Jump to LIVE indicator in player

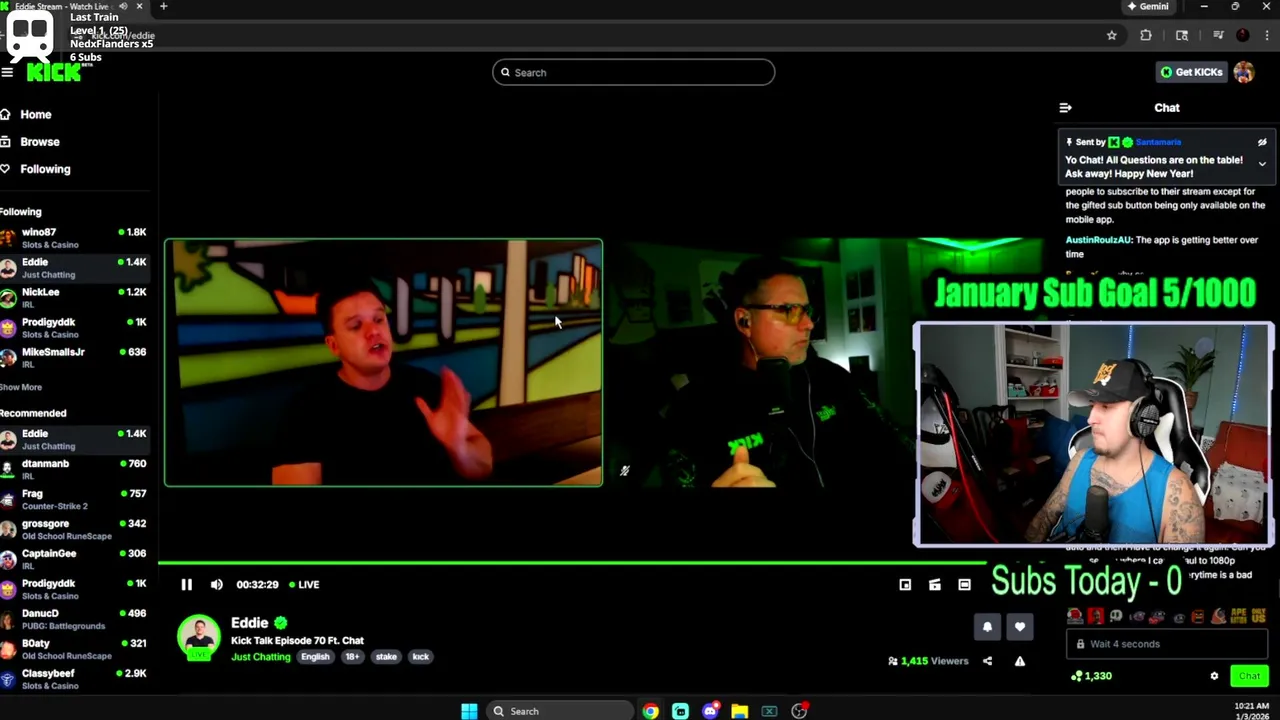point(304,585)
